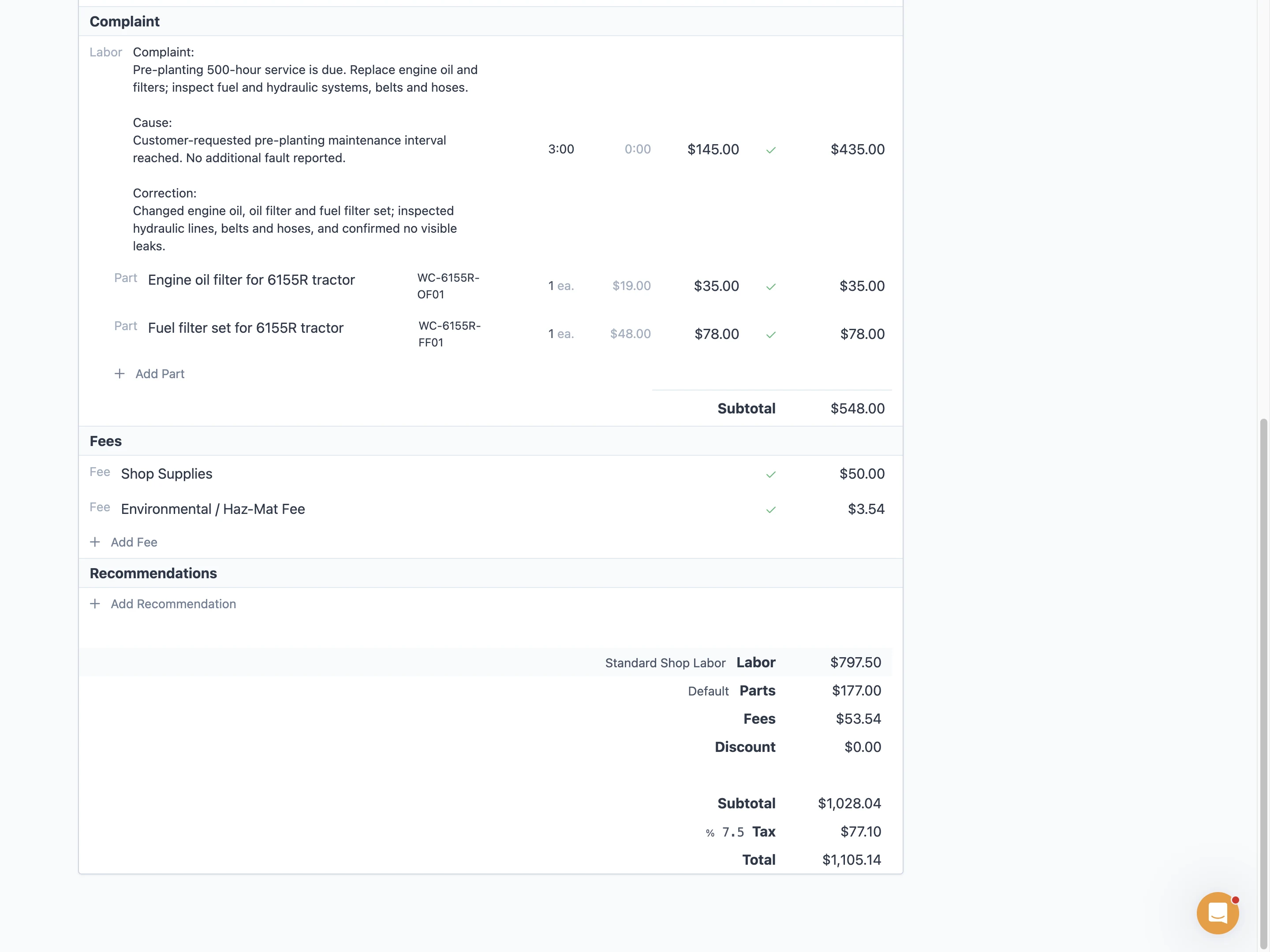Click the oil filter 1 ea. quantity
The image size is (1270, 952).
pos(561,286)
